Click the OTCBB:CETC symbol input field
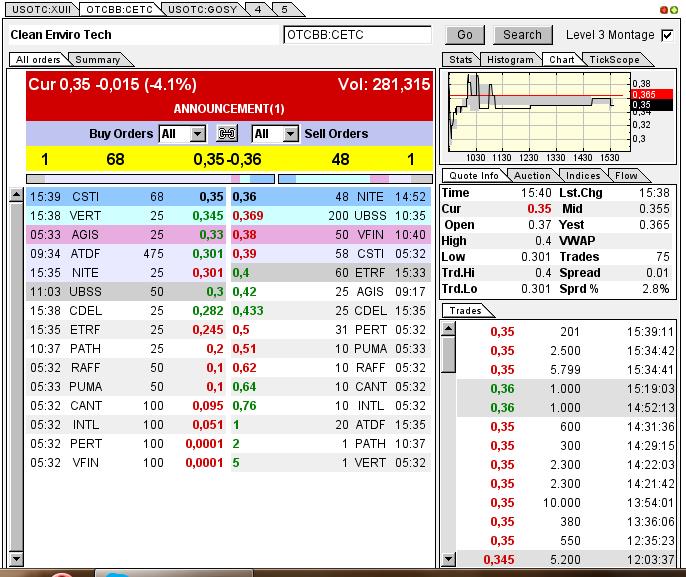The height and width of the screenshot is (577, 686). 357,35
